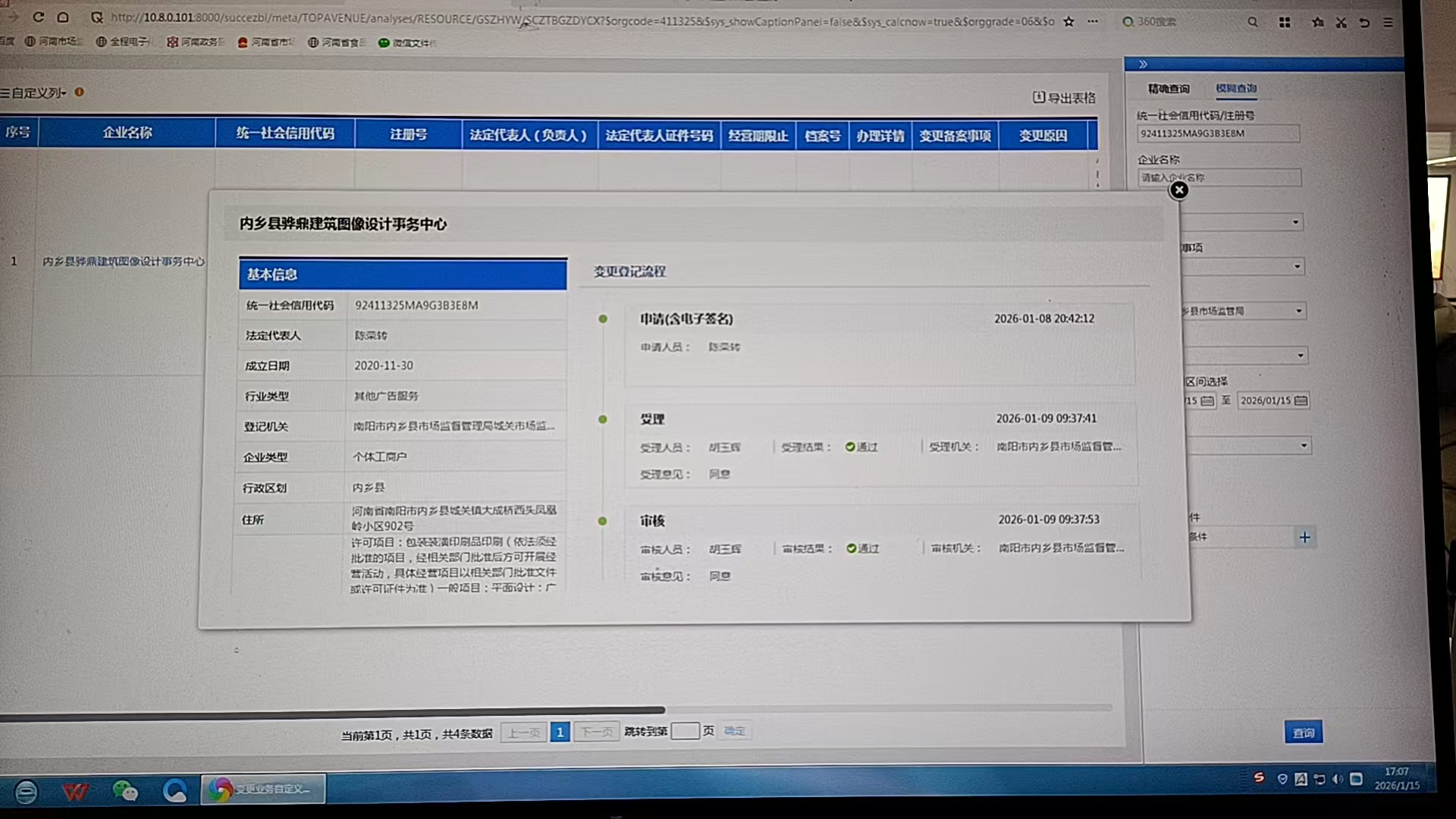Switch to the 精确查询 tab
This screenshot has width=1456, height=819.
click(x=1168, y=88)
